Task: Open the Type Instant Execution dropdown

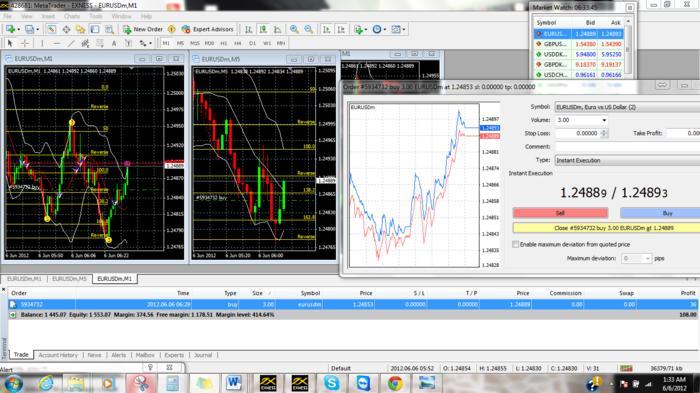Action: pyautogui.click(x=627, y=160)
